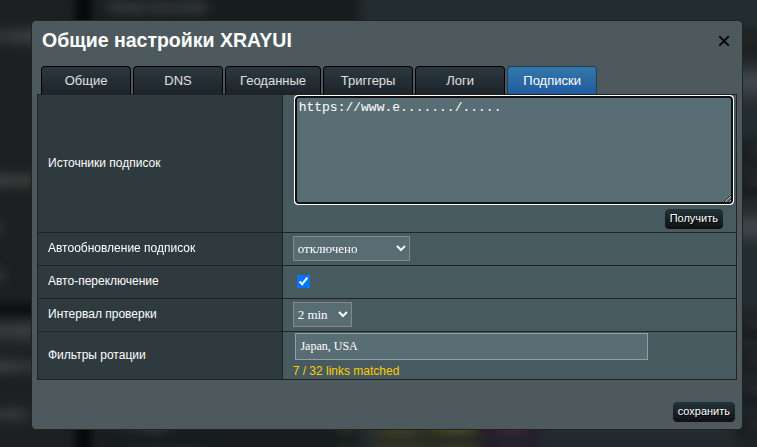Expand the Интервал проверки dropdown

click(322, 315)
